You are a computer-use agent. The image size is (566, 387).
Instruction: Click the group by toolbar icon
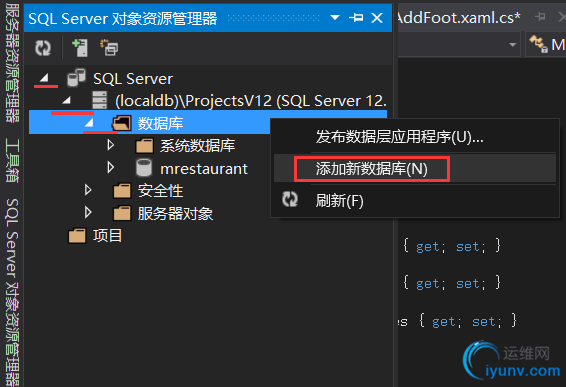[x=109, y=48]
